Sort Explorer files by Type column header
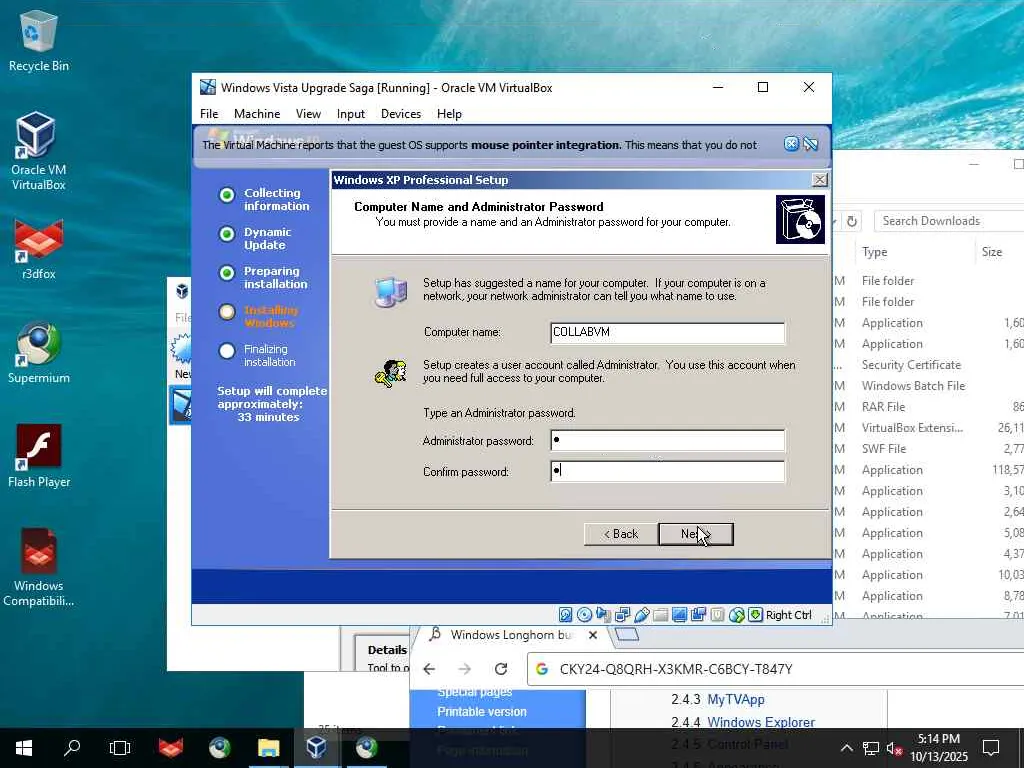The height and width of the screenshot is (768, 1024). (x=874, y=252)
